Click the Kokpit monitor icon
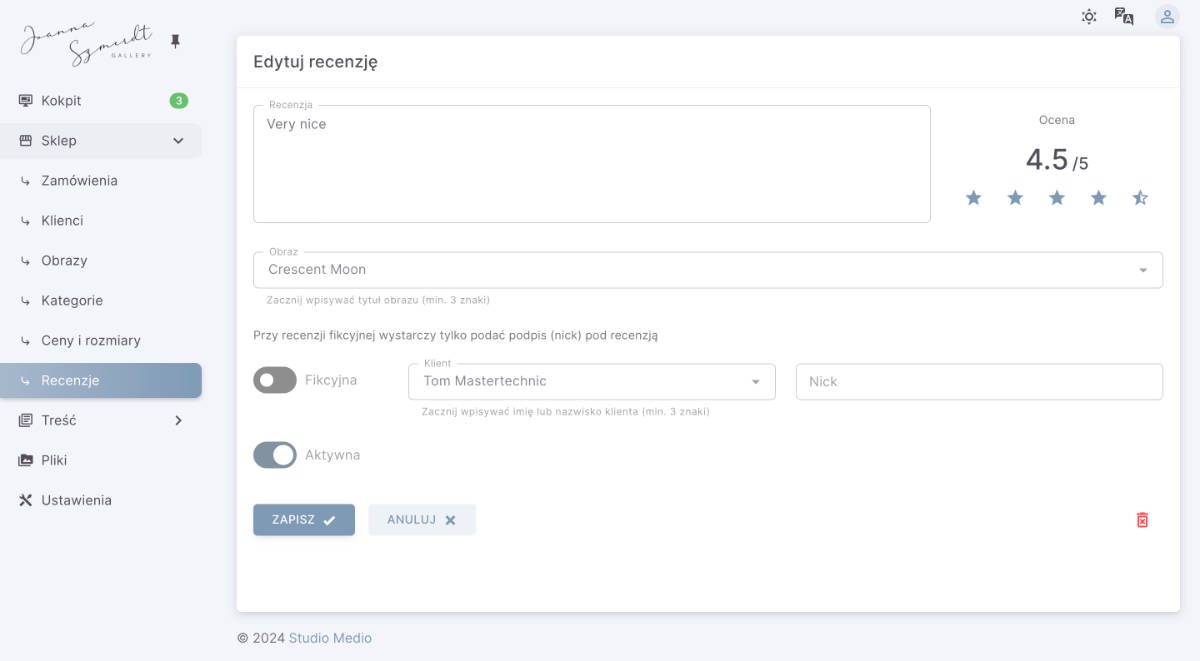 tap(26, 101)
